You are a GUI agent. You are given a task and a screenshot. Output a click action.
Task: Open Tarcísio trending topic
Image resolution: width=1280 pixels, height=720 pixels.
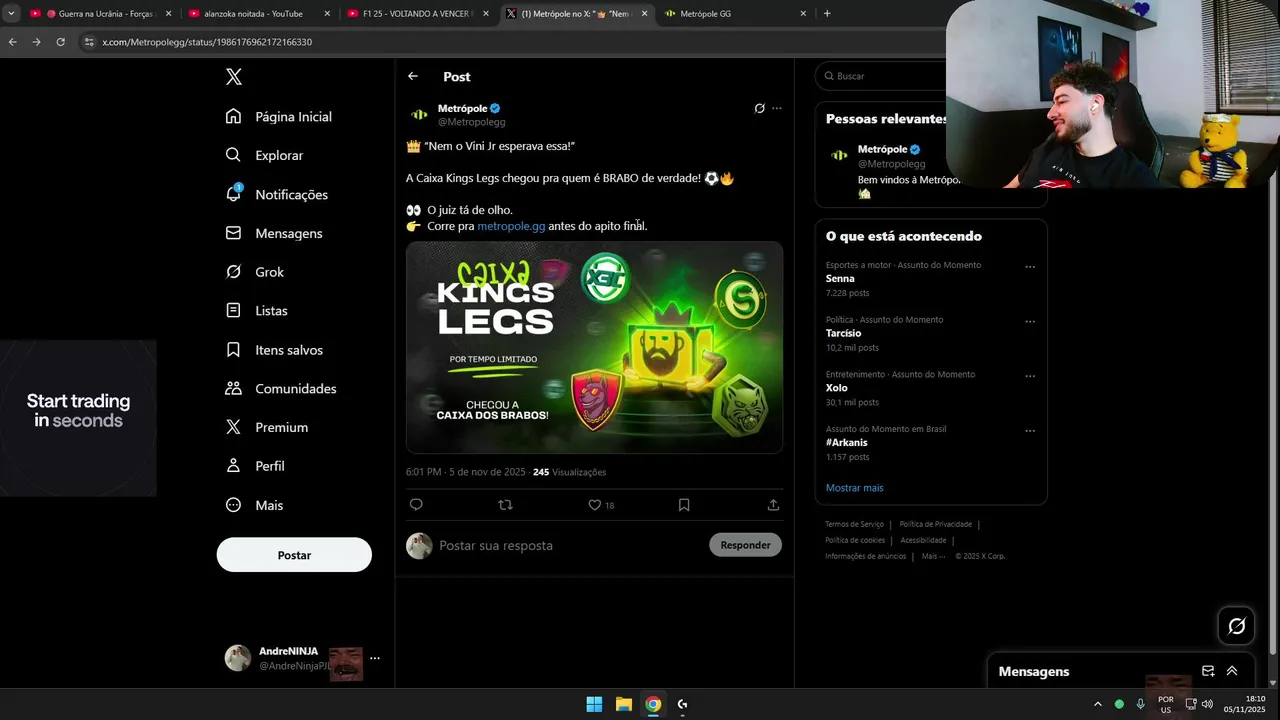(x=843, y=333)
